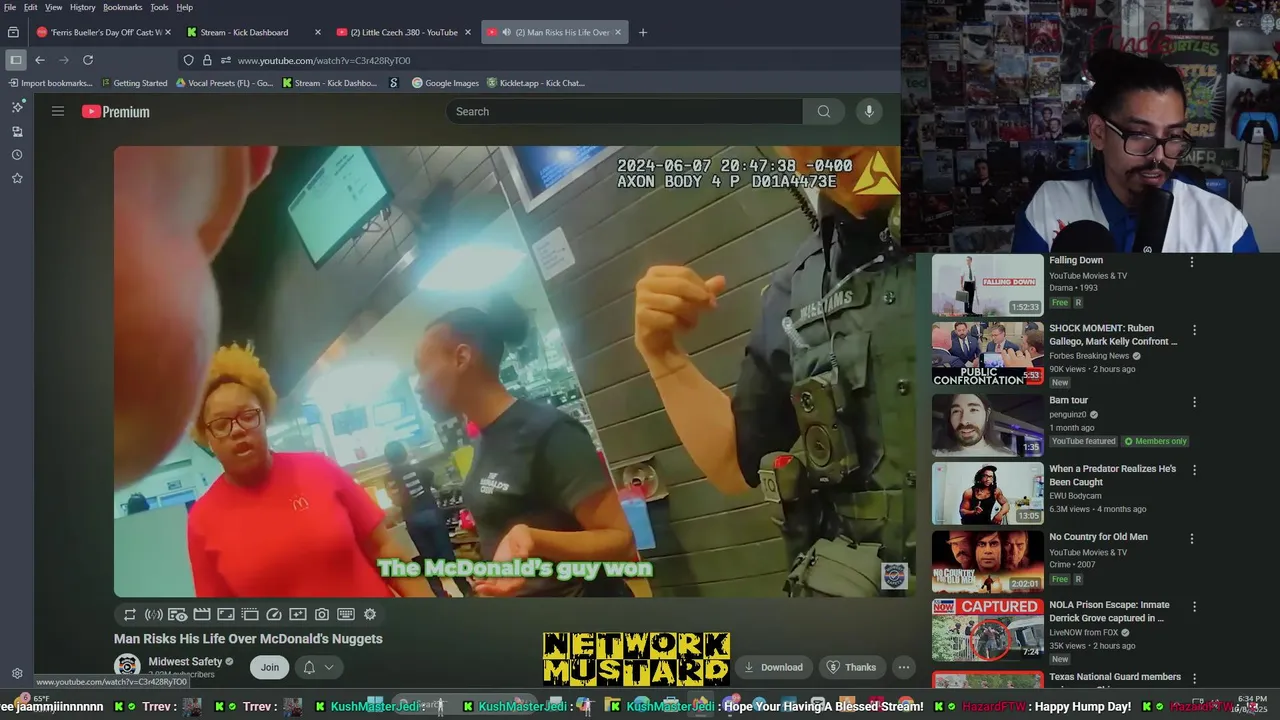Viewport: 1280px width, 720px height.
Task: Open options menu for No Country for Old Men
Action: click(1192, 538)
